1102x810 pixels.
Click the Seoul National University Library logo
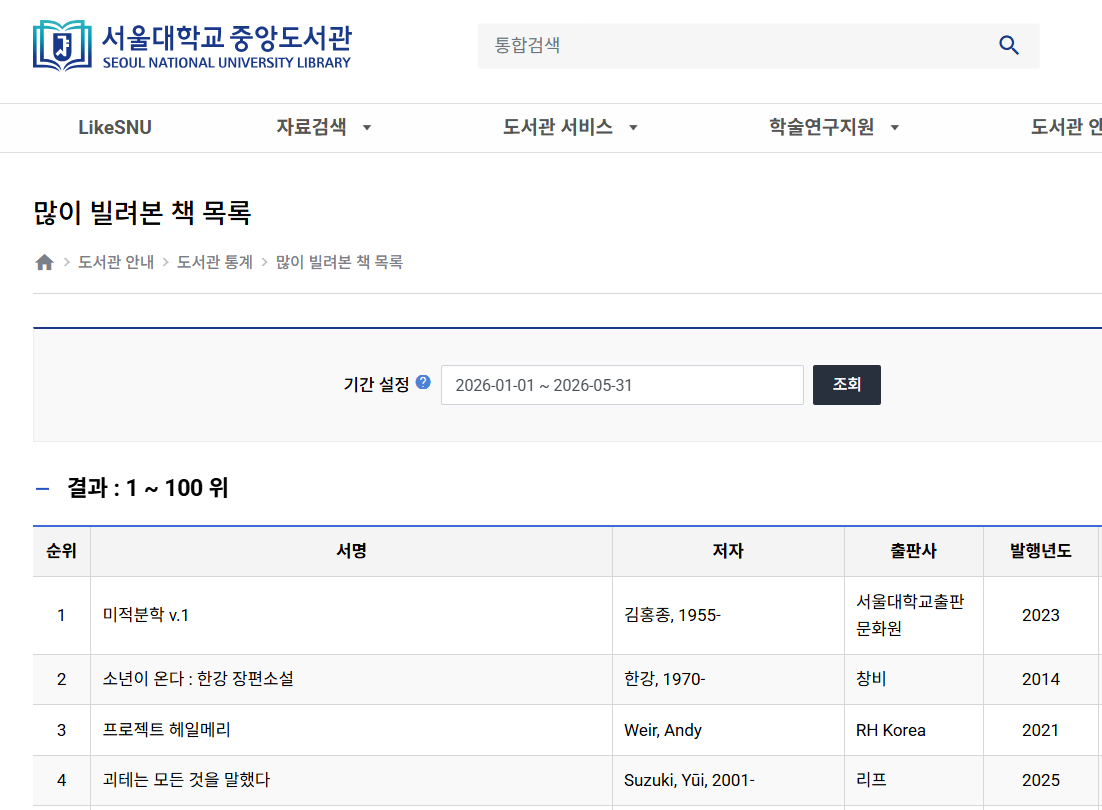tap(192, 46)
